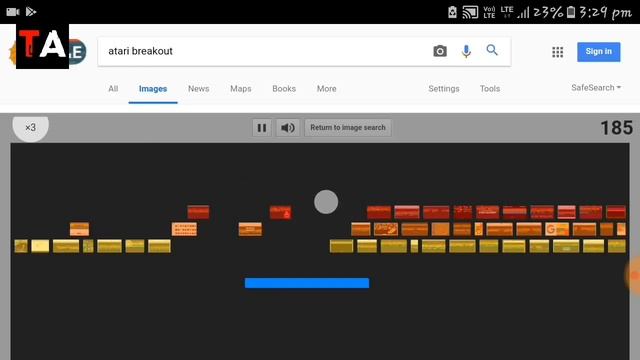Open search Settings
This screenshot has width=640, height=360.
click(444, 89)
